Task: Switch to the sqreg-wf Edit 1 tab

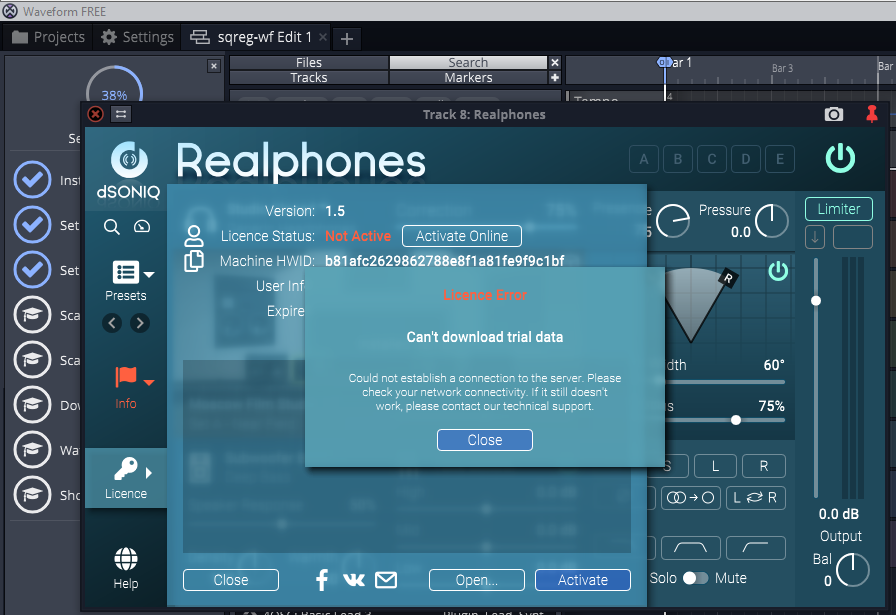Action: (x=255, y=37)
